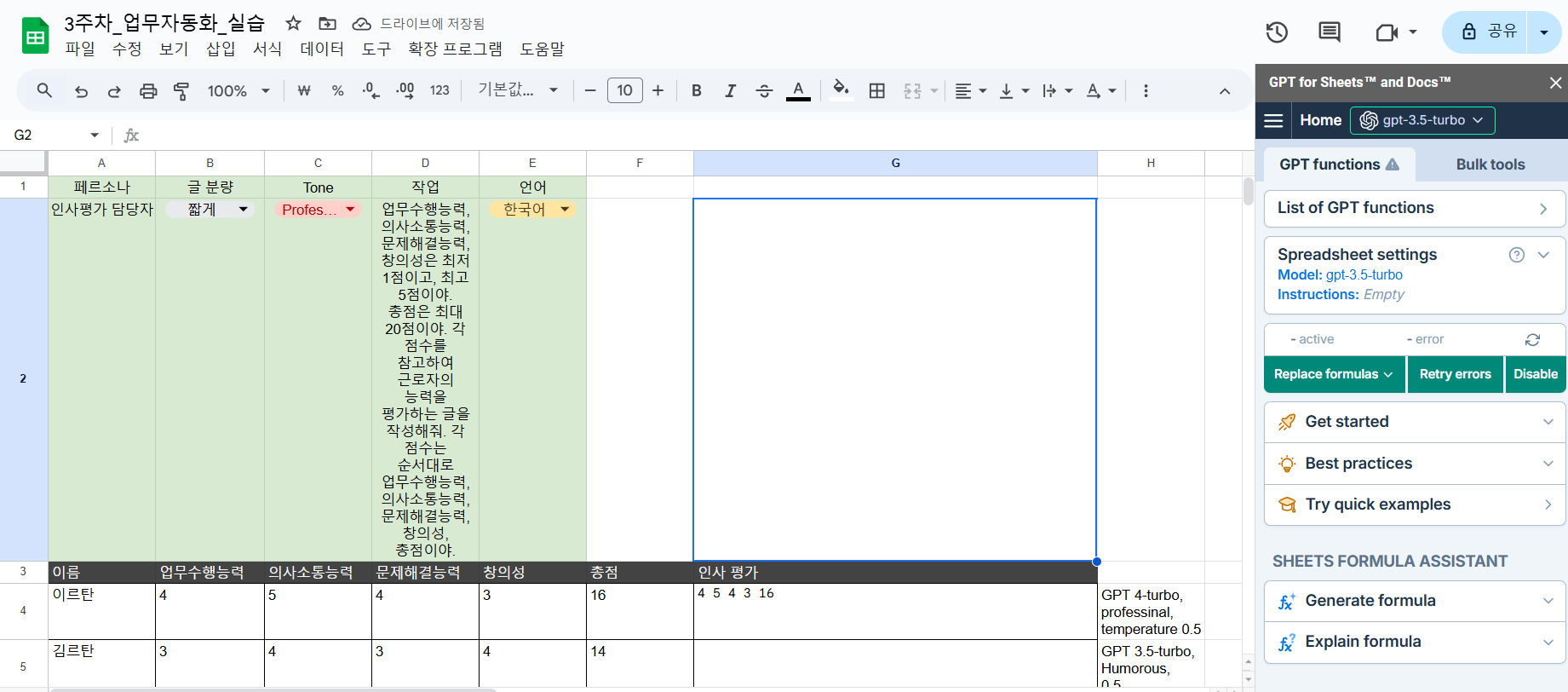Open number format 123 menu

click(x=439, y=90)
